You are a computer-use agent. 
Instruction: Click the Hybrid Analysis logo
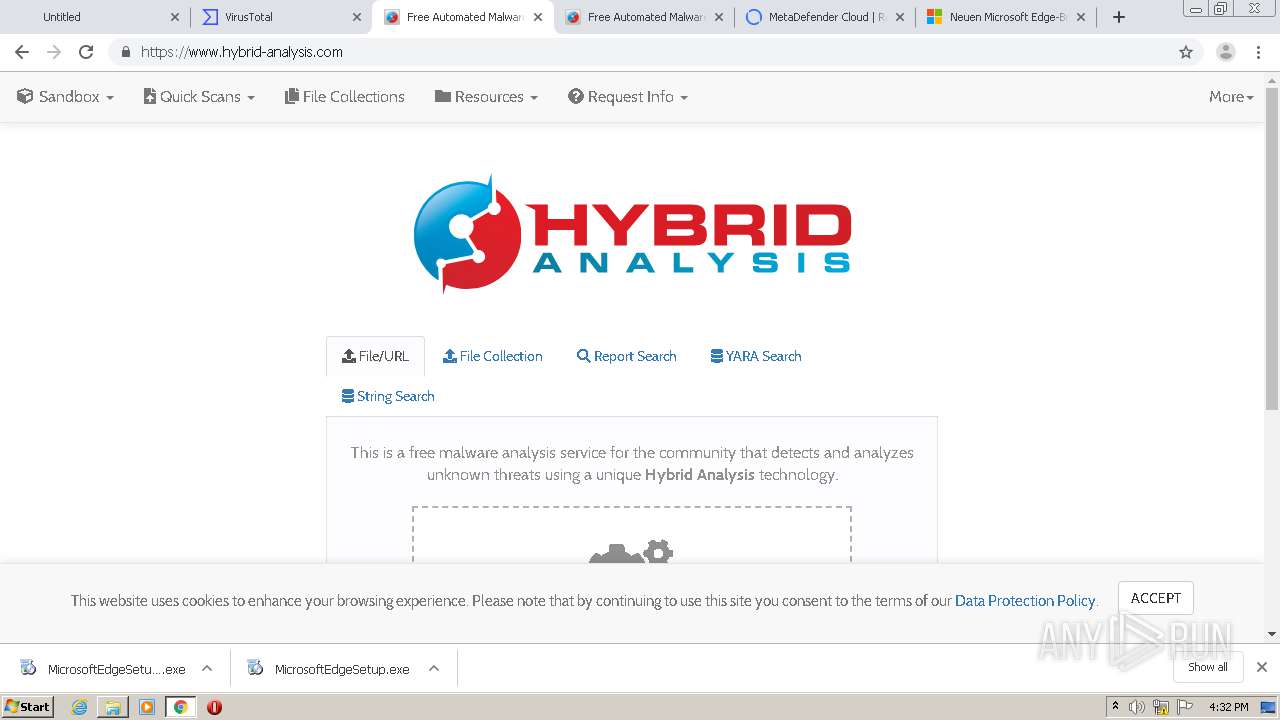pos(632,234)
